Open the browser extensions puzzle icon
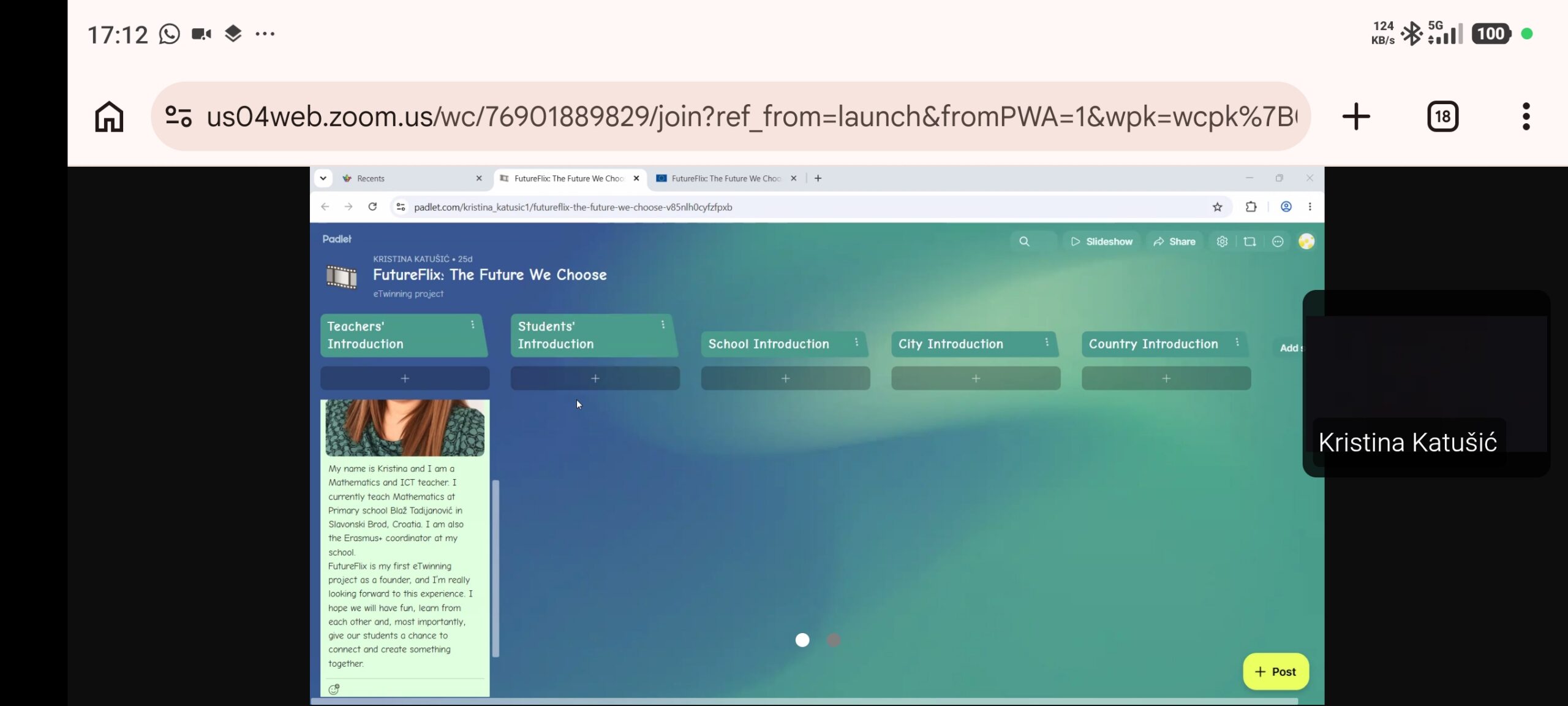The width and height of the screenshot is (1568, 706). [1251, 207]
